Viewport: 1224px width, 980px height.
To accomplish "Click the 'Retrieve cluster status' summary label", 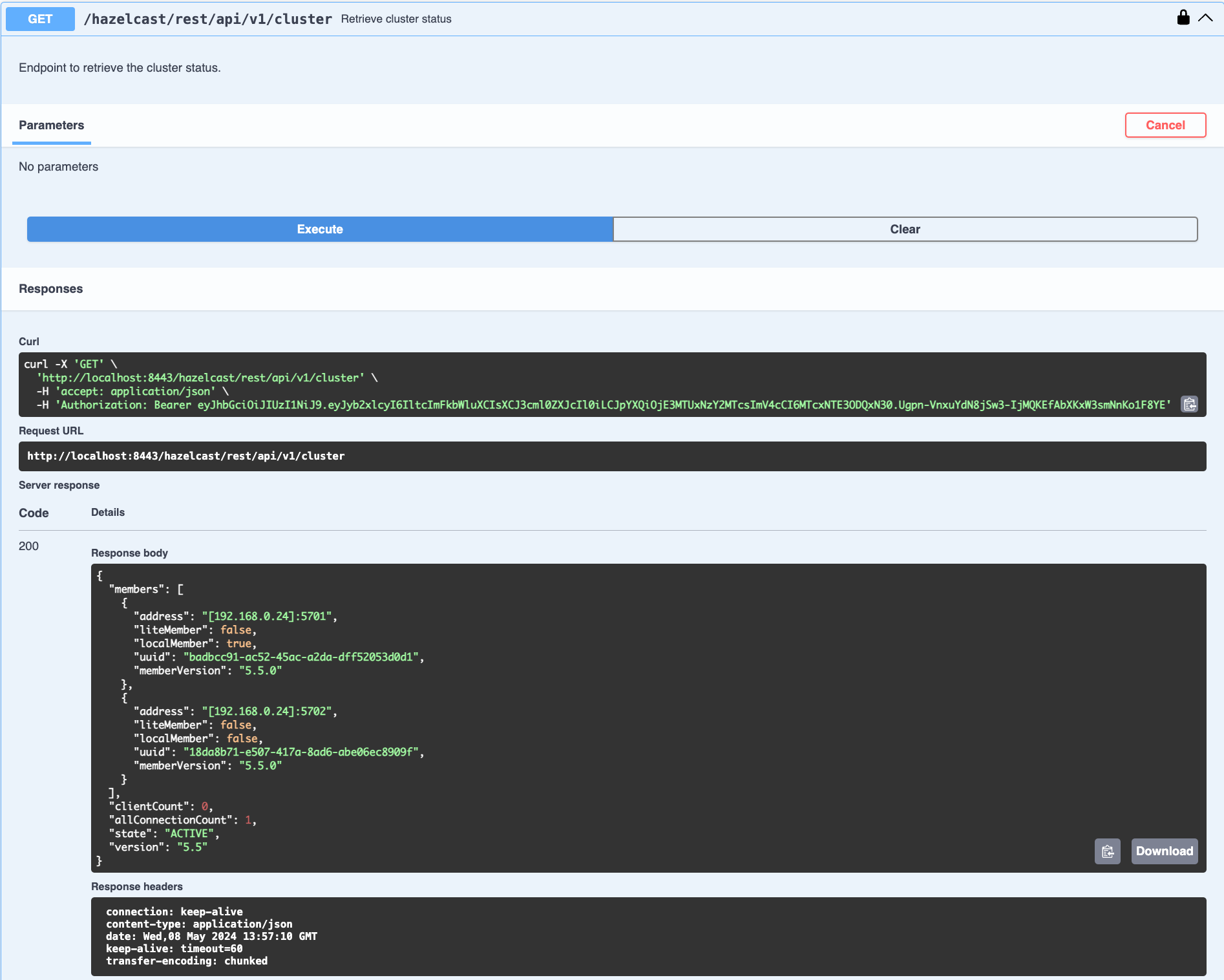I will pyautogui.click(x=396, y=19).
